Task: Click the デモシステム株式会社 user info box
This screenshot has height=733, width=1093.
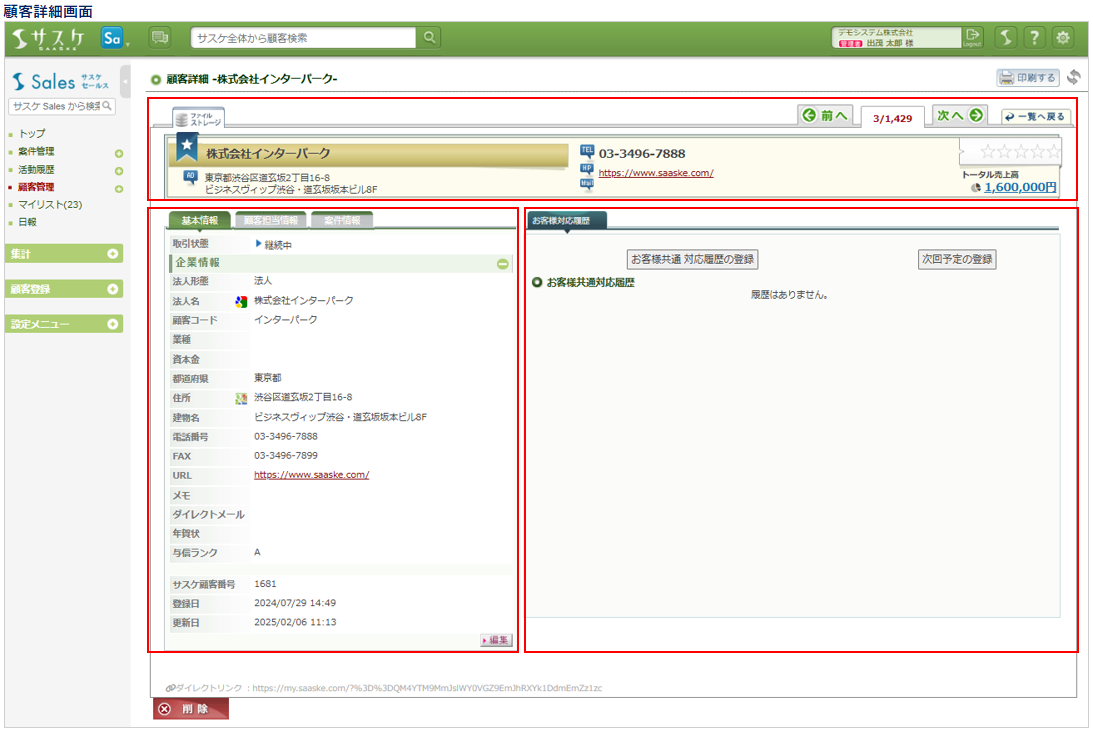Action: 896,38
